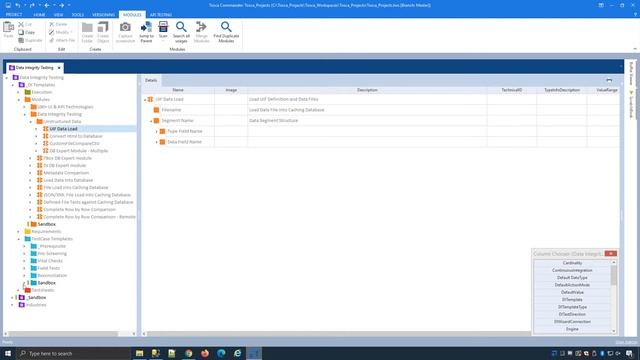This screenshot has width=640, height=360.
Task: Open the notification center icon in taskbar
Action: pyautogui.click(x=629, y=353)
